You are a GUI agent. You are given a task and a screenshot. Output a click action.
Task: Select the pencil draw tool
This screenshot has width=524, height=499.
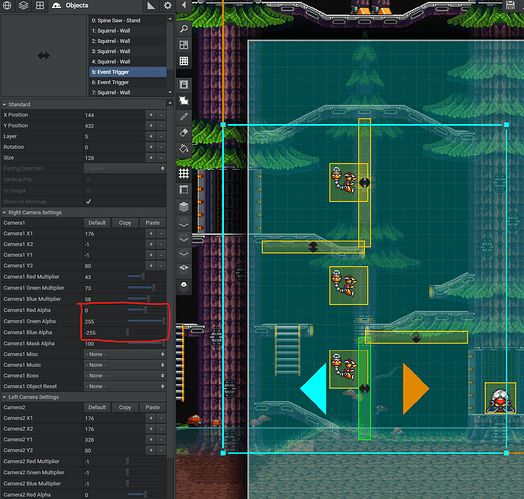pyautogui.click(x=184, y=117)
